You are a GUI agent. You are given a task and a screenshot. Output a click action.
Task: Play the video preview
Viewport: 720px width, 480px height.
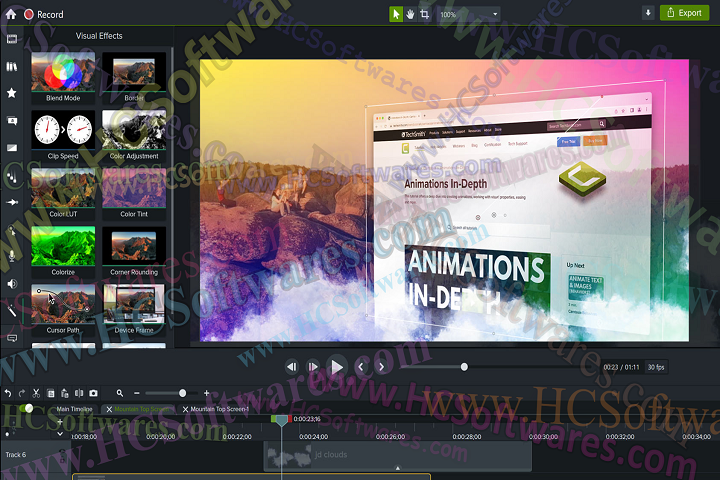[337, 367]
